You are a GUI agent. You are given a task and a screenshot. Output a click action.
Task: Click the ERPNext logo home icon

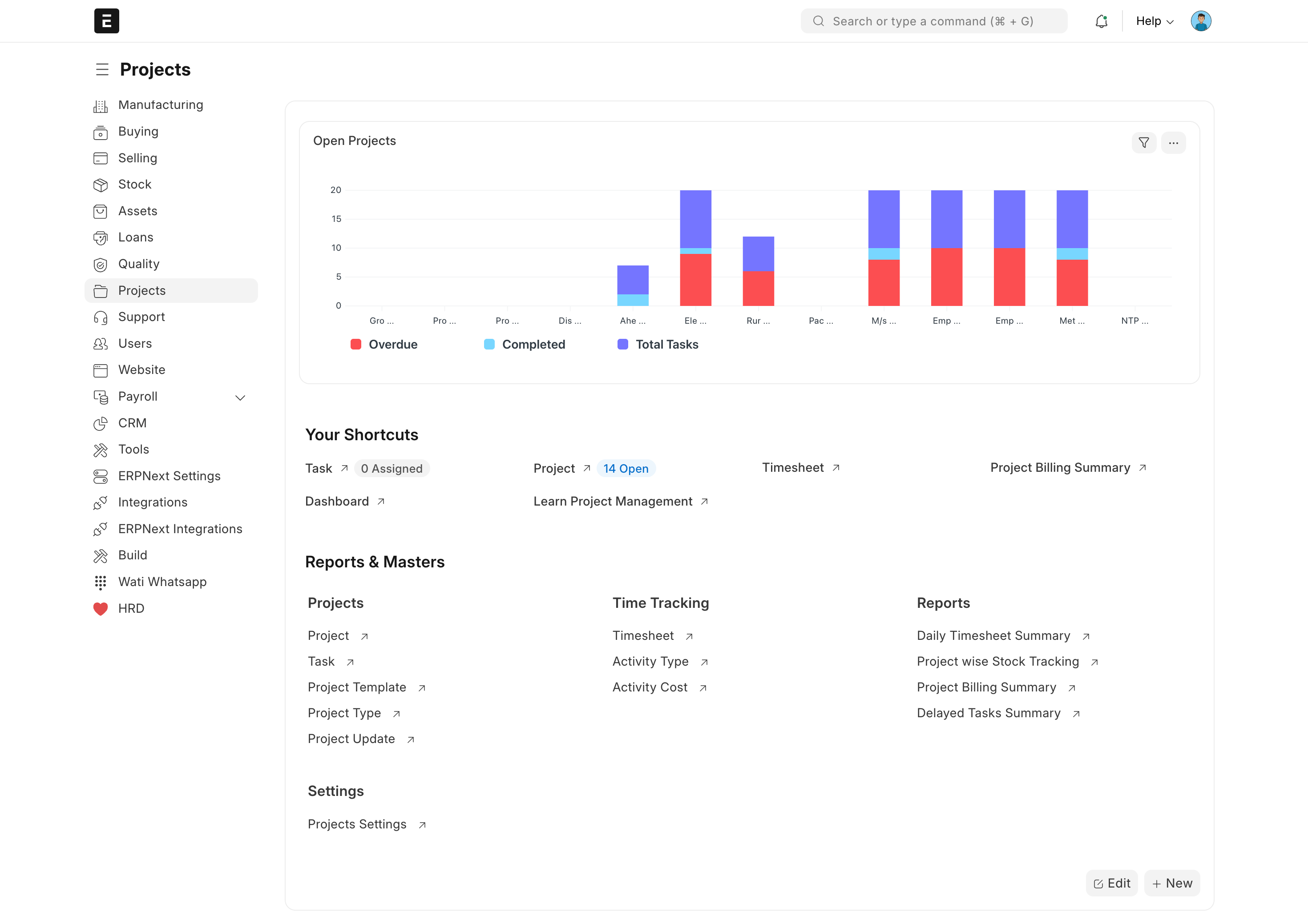coord(106,21)
